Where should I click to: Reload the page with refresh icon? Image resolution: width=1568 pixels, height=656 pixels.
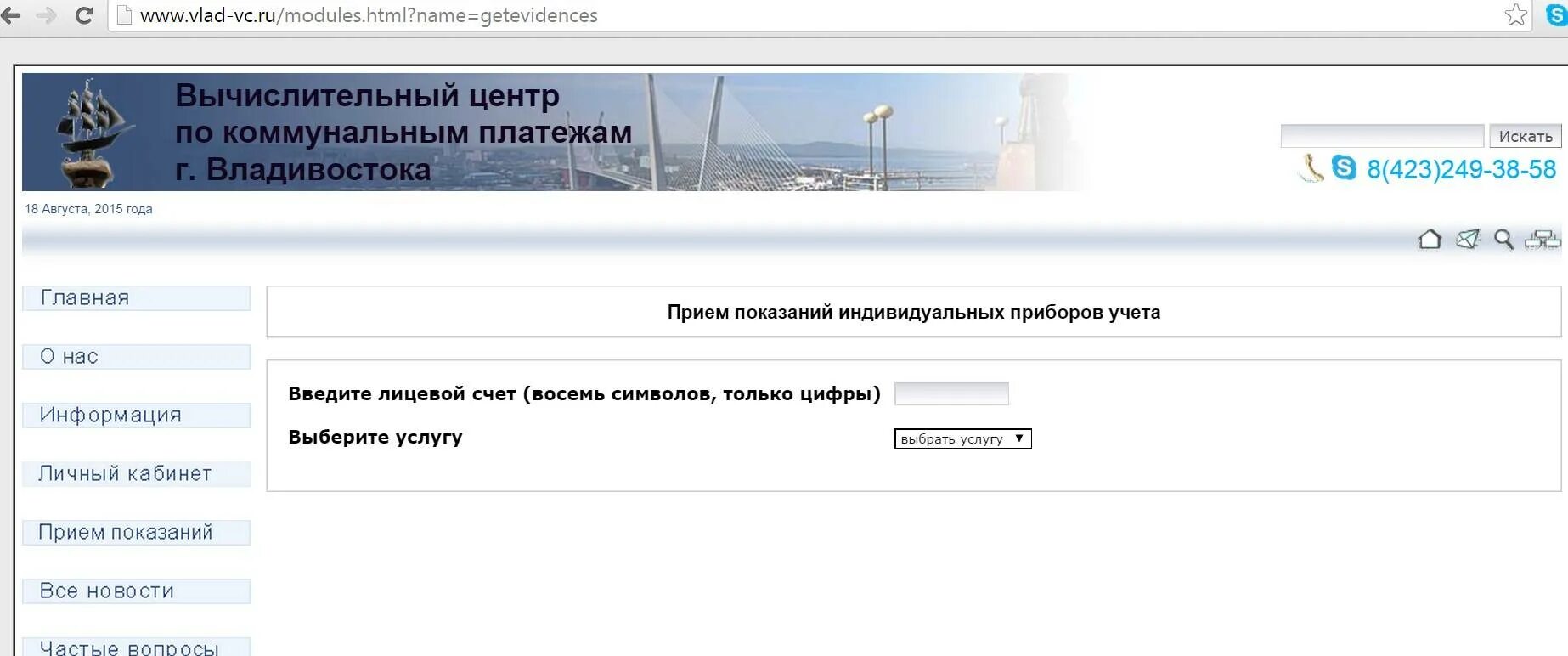pyautogui.click(x=83, y=15)
